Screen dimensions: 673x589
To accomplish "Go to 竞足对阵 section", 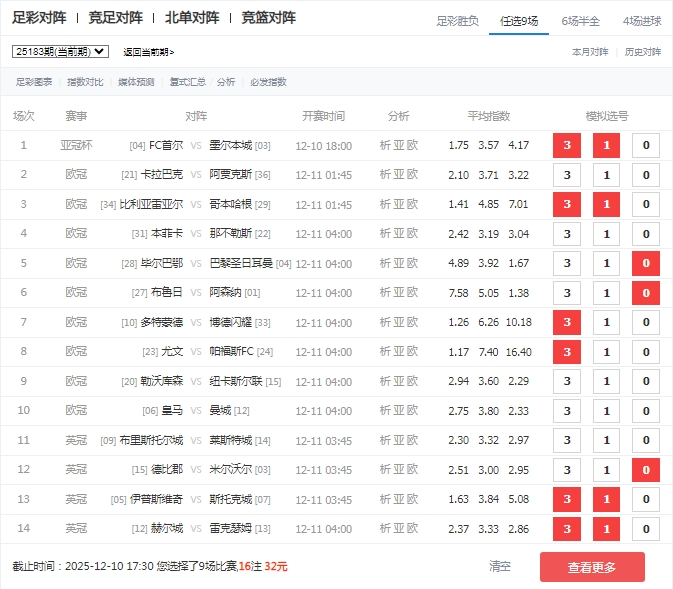I will point(115,18).
